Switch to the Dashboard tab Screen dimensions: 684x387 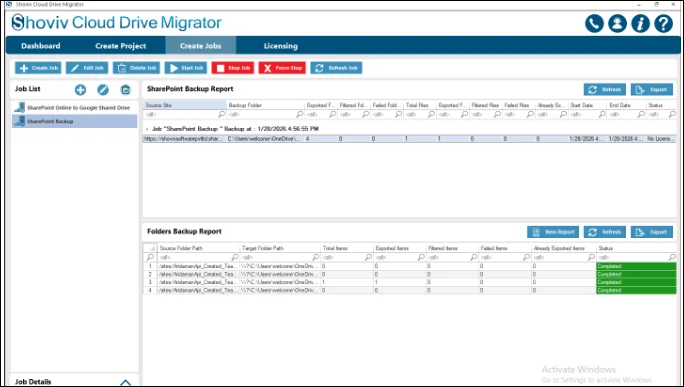41,46
